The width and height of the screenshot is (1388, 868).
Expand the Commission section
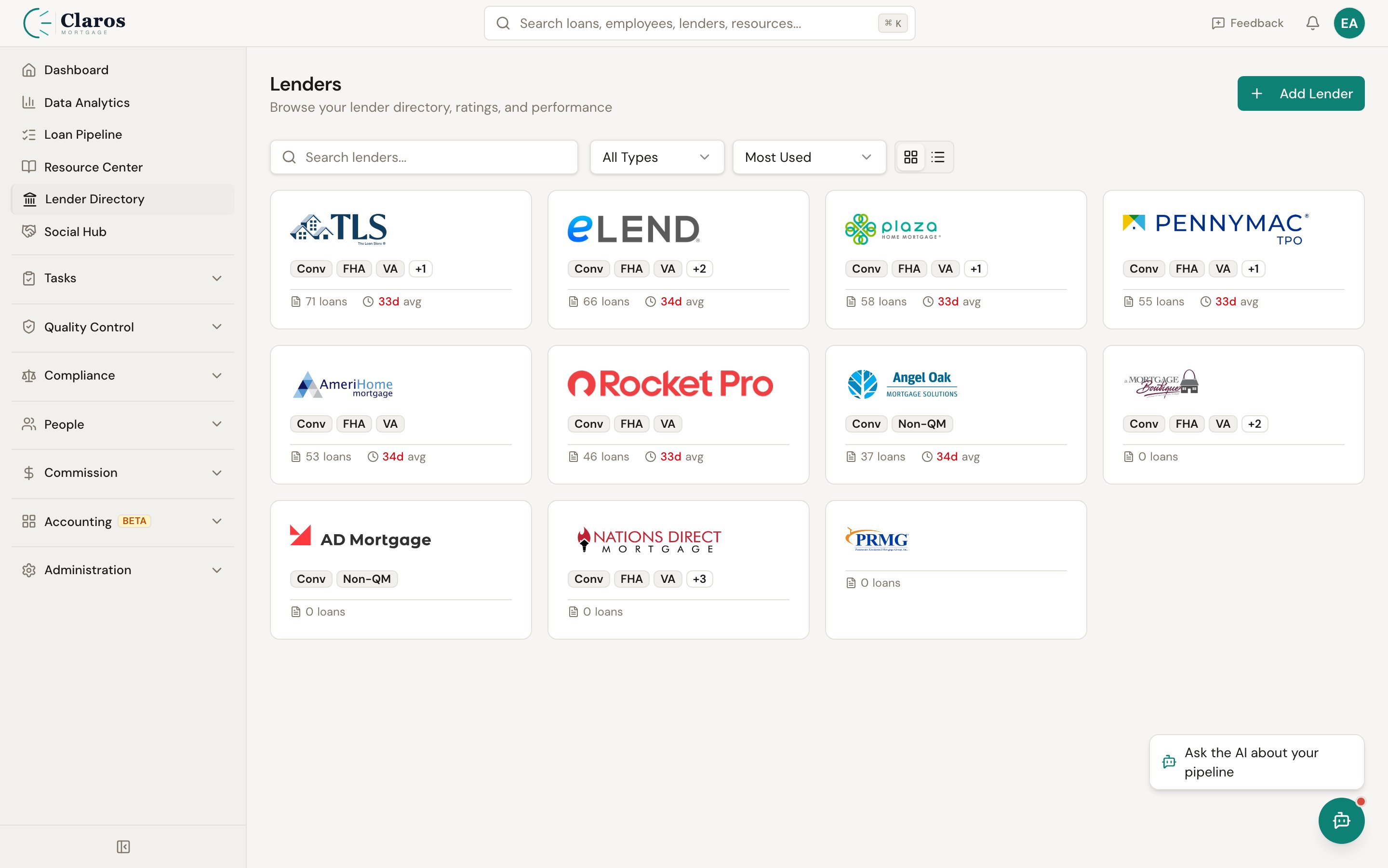pos(122,473)
